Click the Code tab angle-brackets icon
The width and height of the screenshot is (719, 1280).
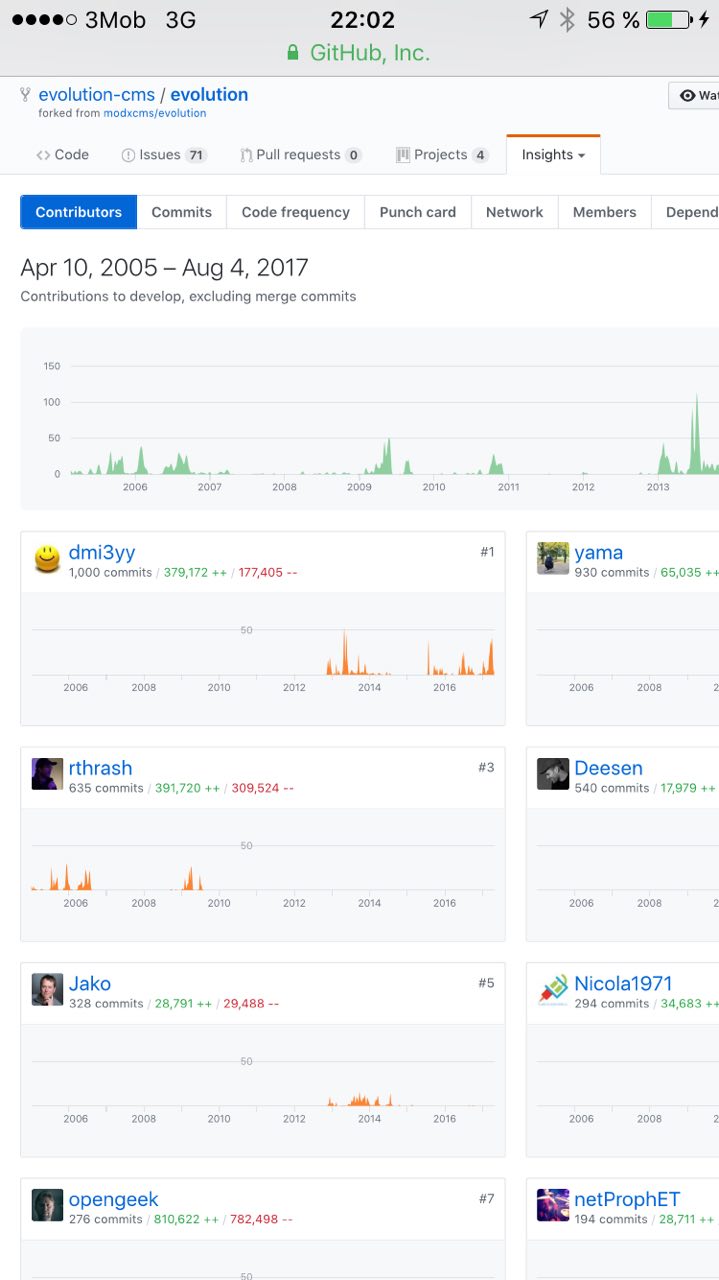(x=43, y=155)
